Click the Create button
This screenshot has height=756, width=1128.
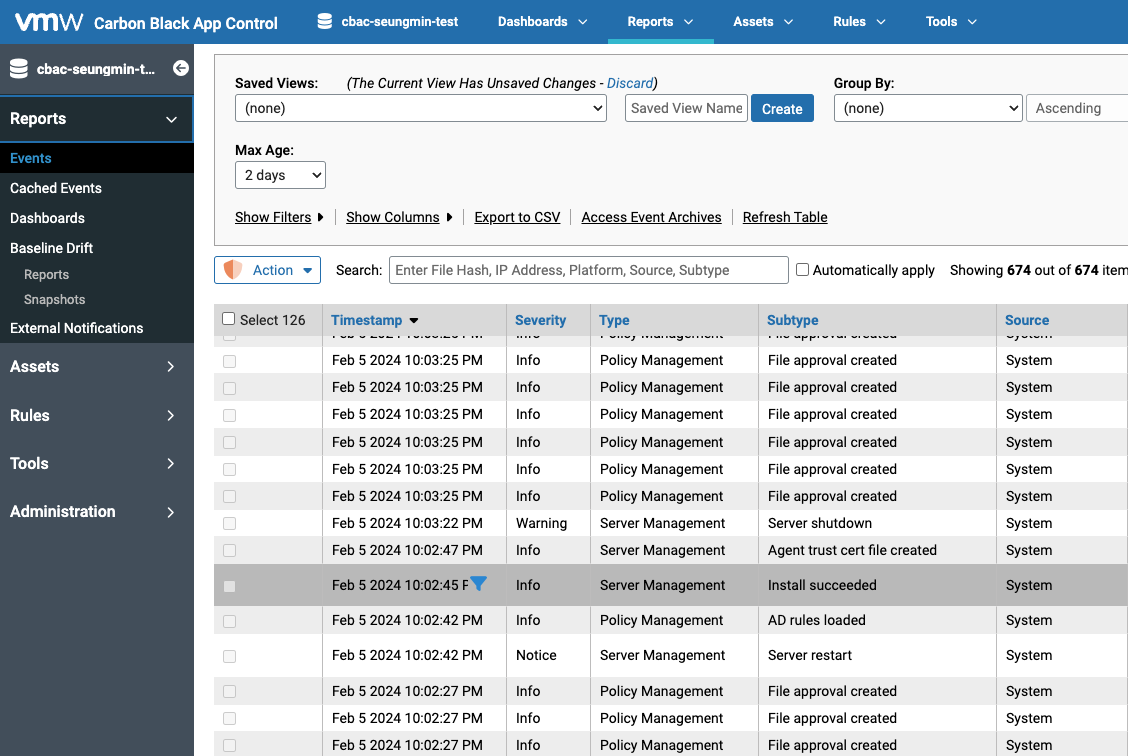point(782,109)
